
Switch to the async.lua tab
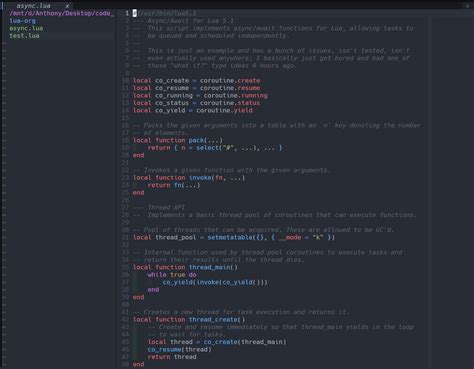pos(33,6)
